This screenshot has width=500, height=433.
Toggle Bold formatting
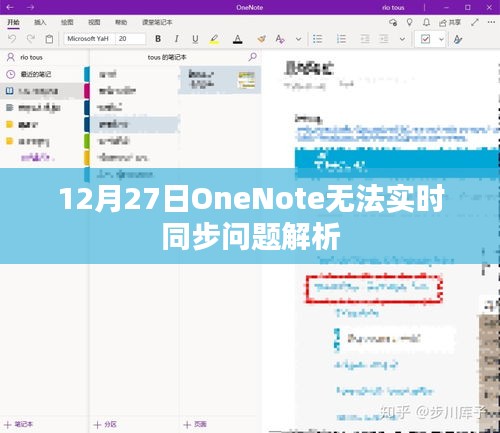[x=158, y=39]
